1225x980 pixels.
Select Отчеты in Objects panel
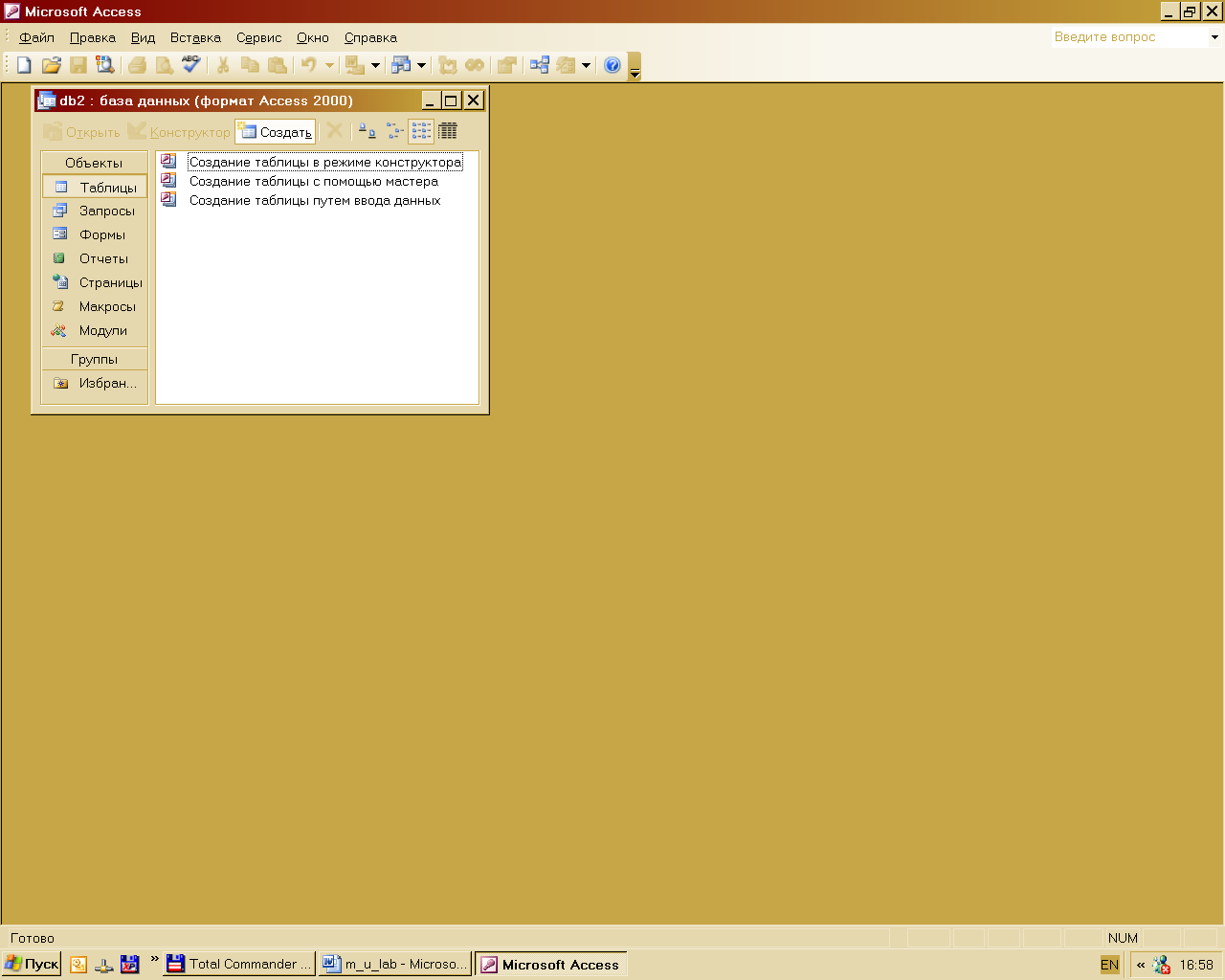[x=95, y=258]
